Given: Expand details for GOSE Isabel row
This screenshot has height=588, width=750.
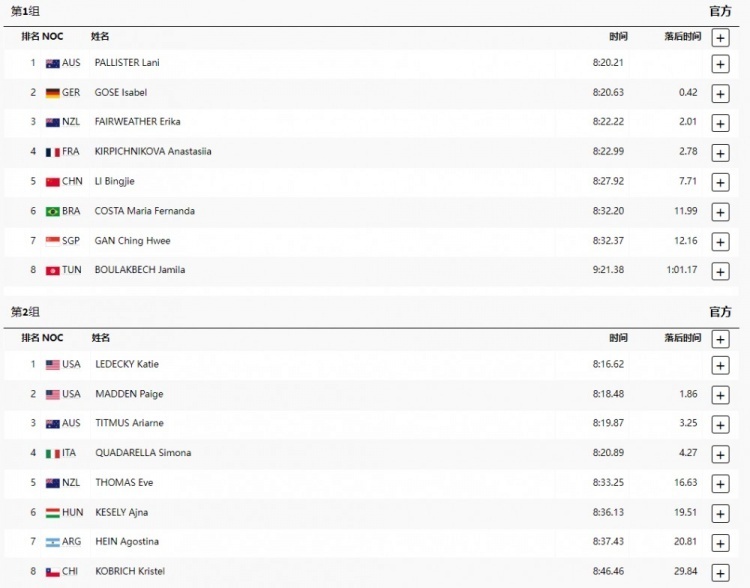Looking at the screenshot, I should click(x=720, y=94).
